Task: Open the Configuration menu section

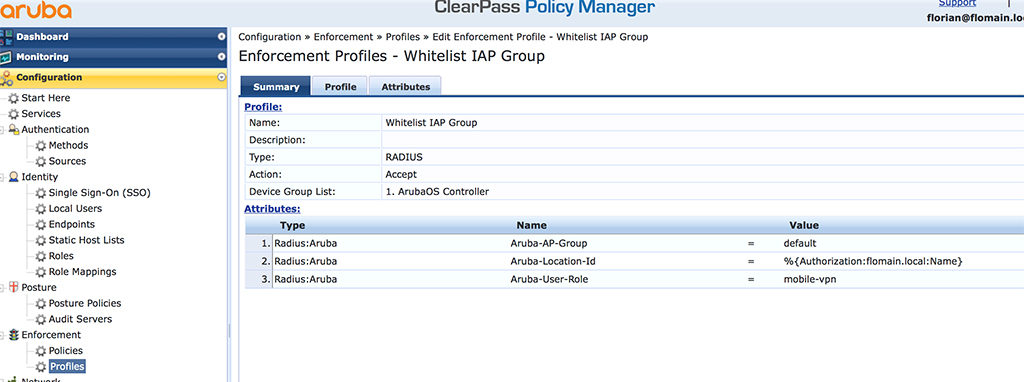Action: [114, 77]
